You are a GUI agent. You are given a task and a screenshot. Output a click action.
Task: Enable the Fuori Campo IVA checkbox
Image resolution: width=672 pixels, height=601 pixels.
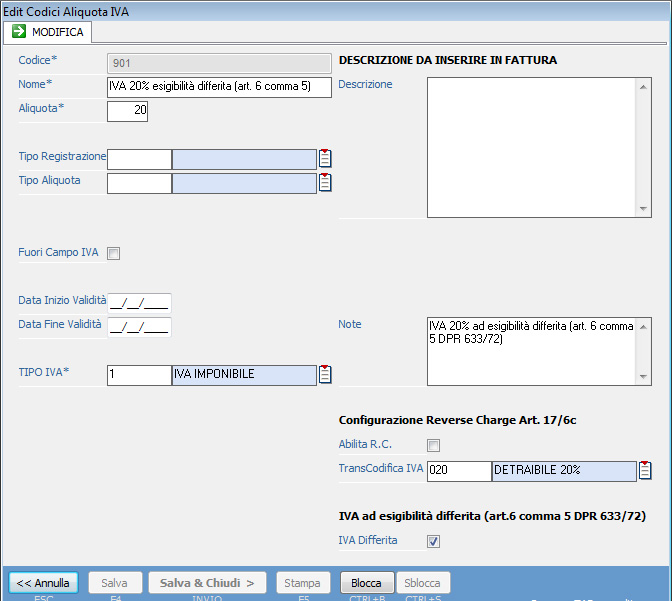pyautogui.click(x=113, y=253)
